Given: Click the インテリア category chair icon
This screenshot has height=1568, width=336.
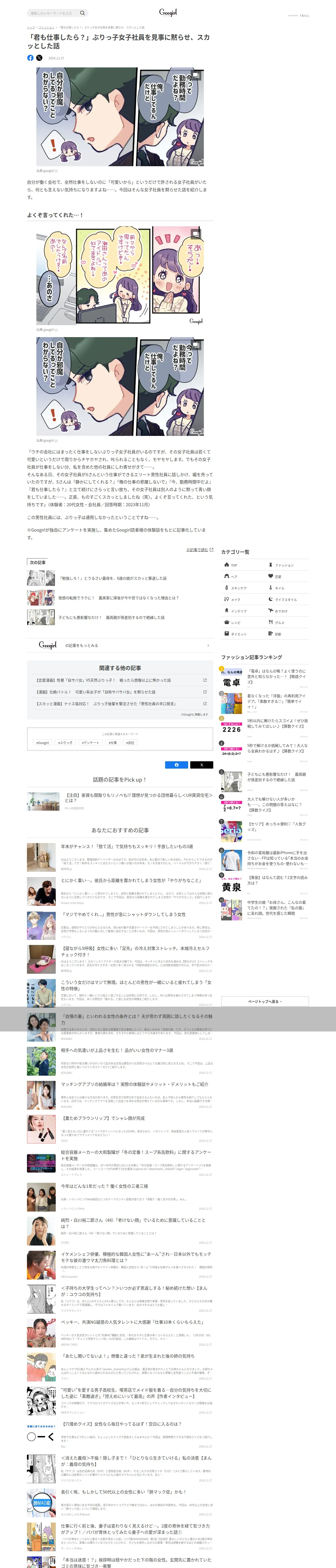Looking at the screenshot, I should 226,610.
